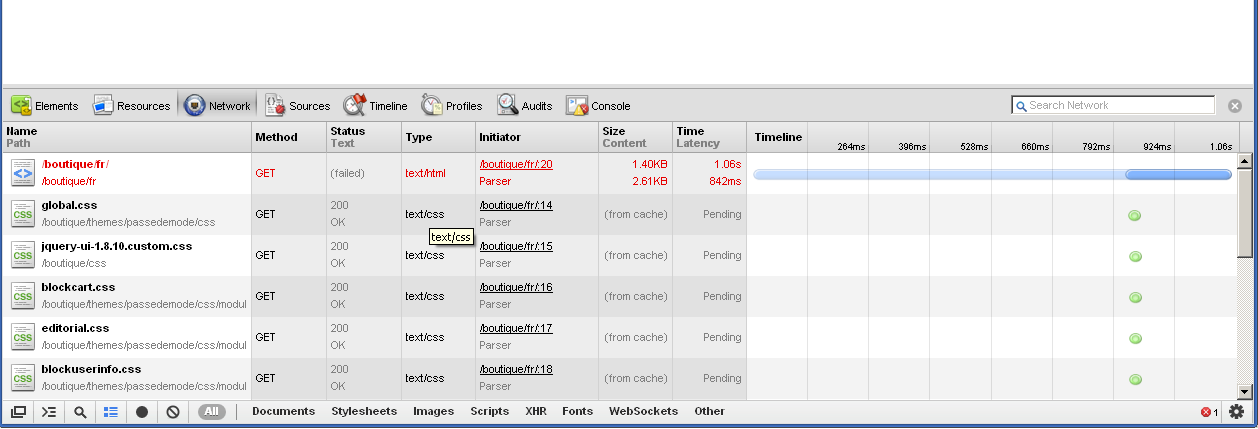Open the Audits panel
The height and width of the screenshot is (429, 1258).
(525, 105)
